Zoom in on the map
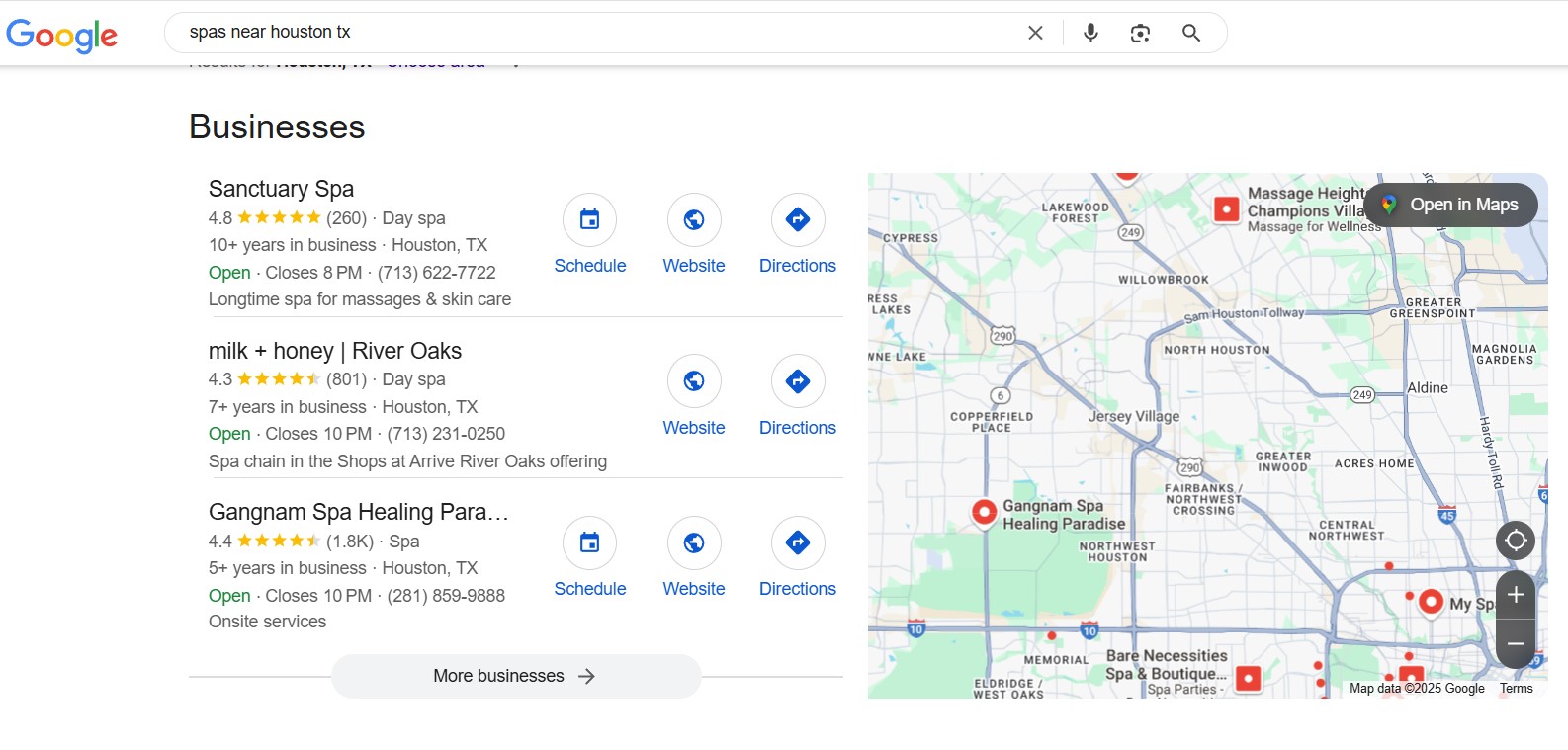 click(1516, 595)
